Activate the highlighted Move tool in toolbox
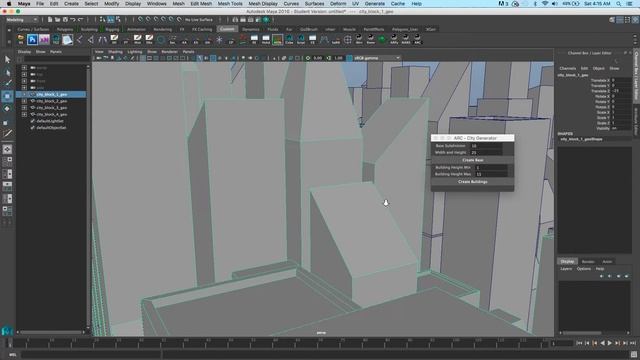 pos(7,96)
